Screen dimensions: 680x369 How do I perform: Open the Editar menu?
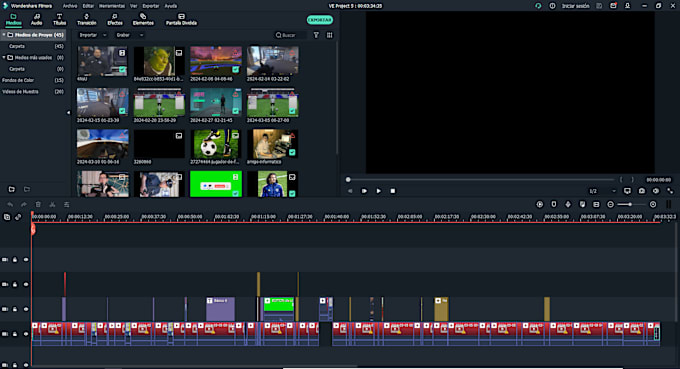pyautogui.click(x=88, y=6)
